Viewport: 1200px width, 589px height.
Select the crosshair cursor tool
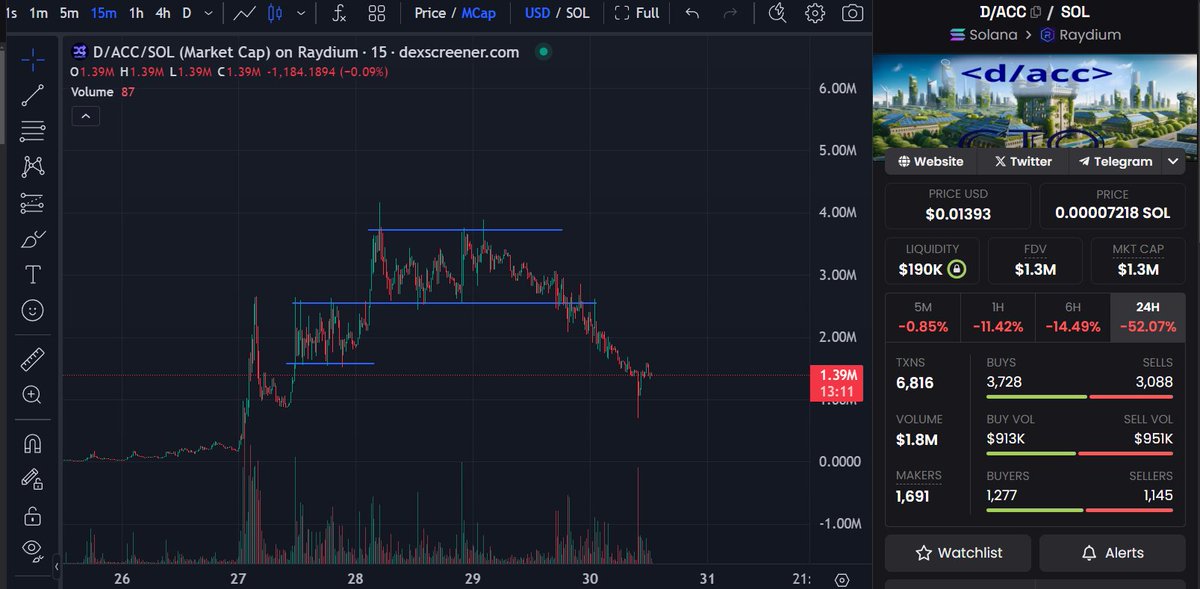pyautogui.click(x=32, y=59)
